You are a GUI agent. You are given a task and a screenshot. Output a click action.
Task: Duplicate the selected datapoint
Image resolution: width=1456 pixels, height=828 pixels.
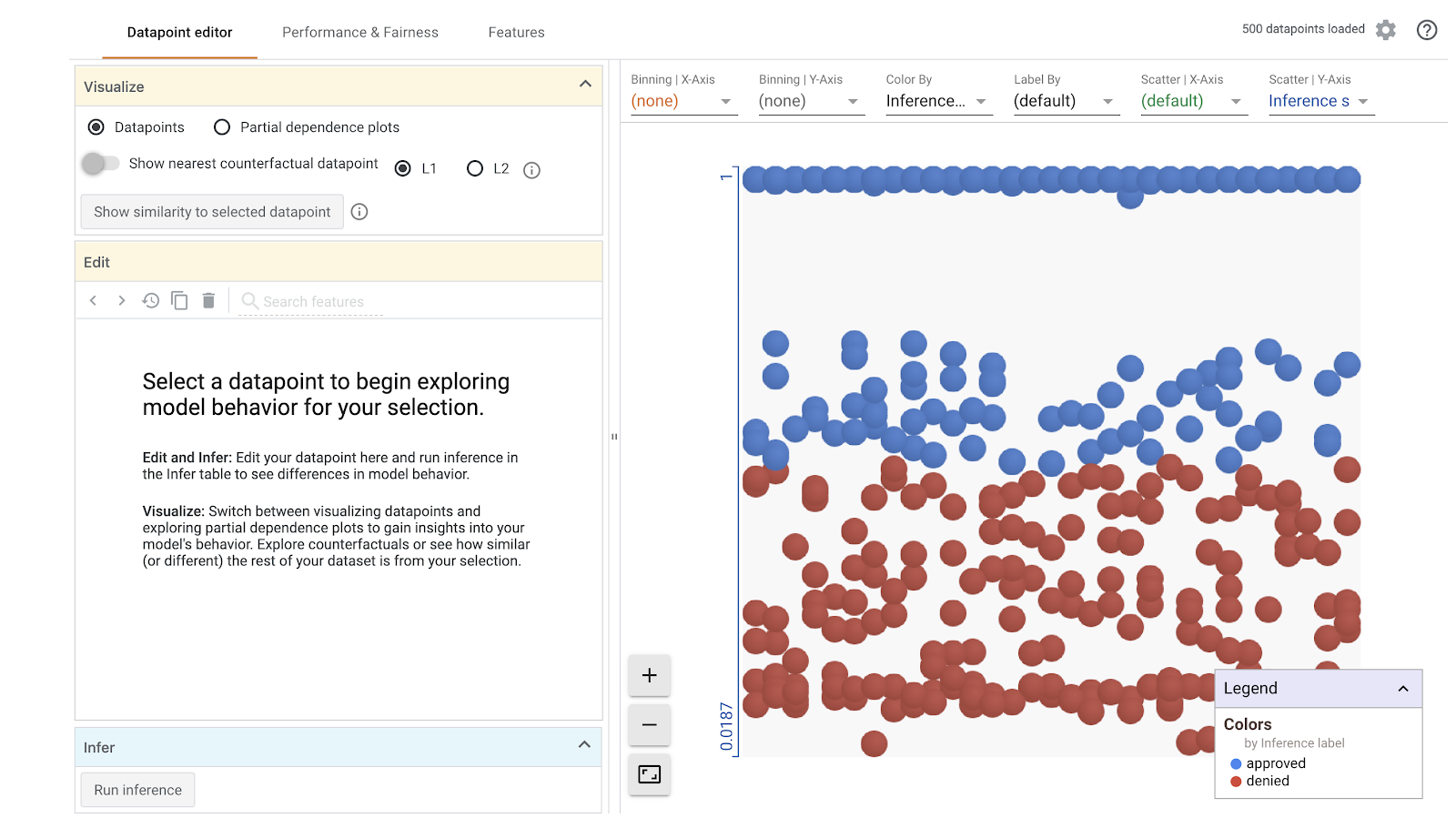179,300
